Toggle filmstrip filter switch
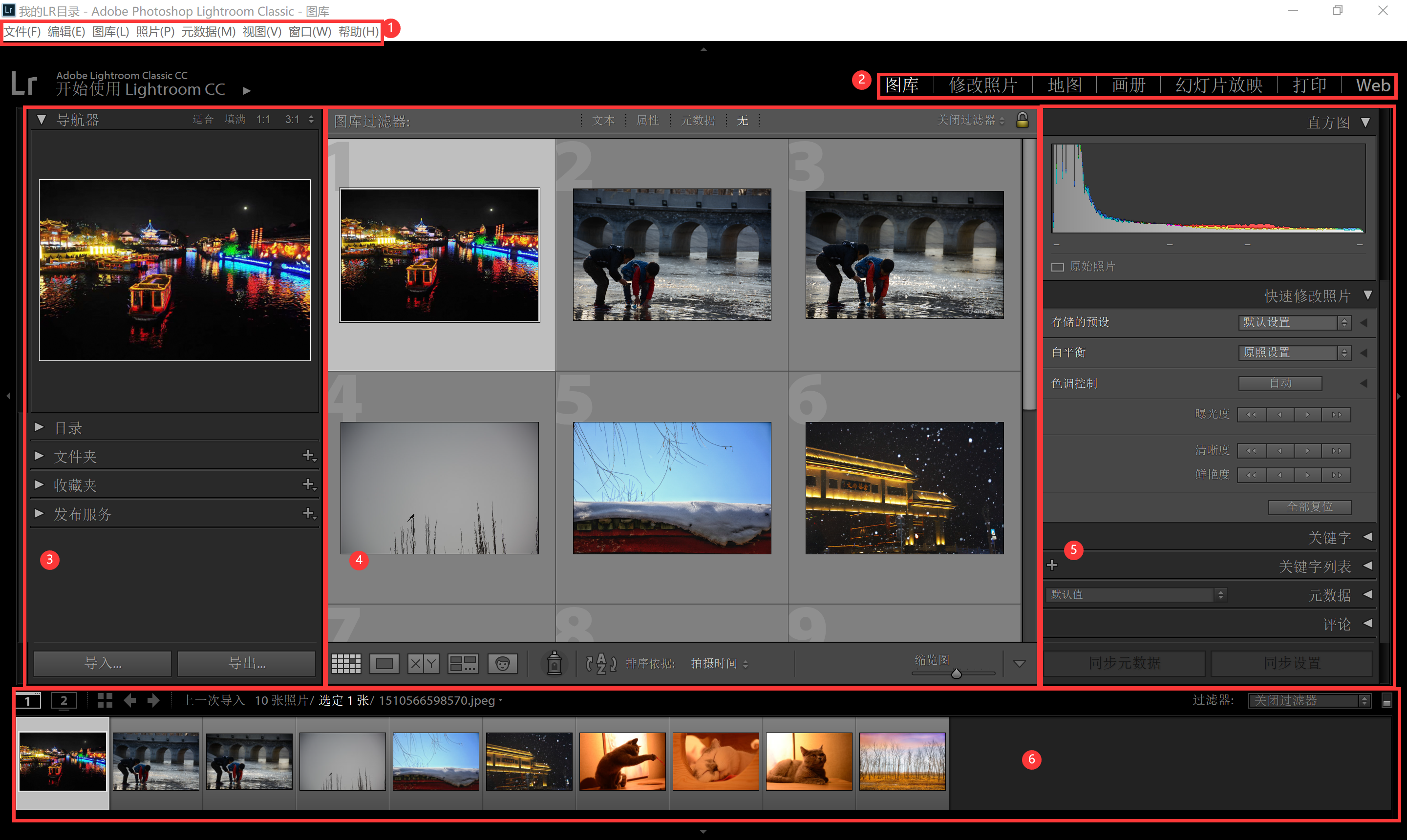Screen dimensions: 1407x840 tap(1386, 701)
